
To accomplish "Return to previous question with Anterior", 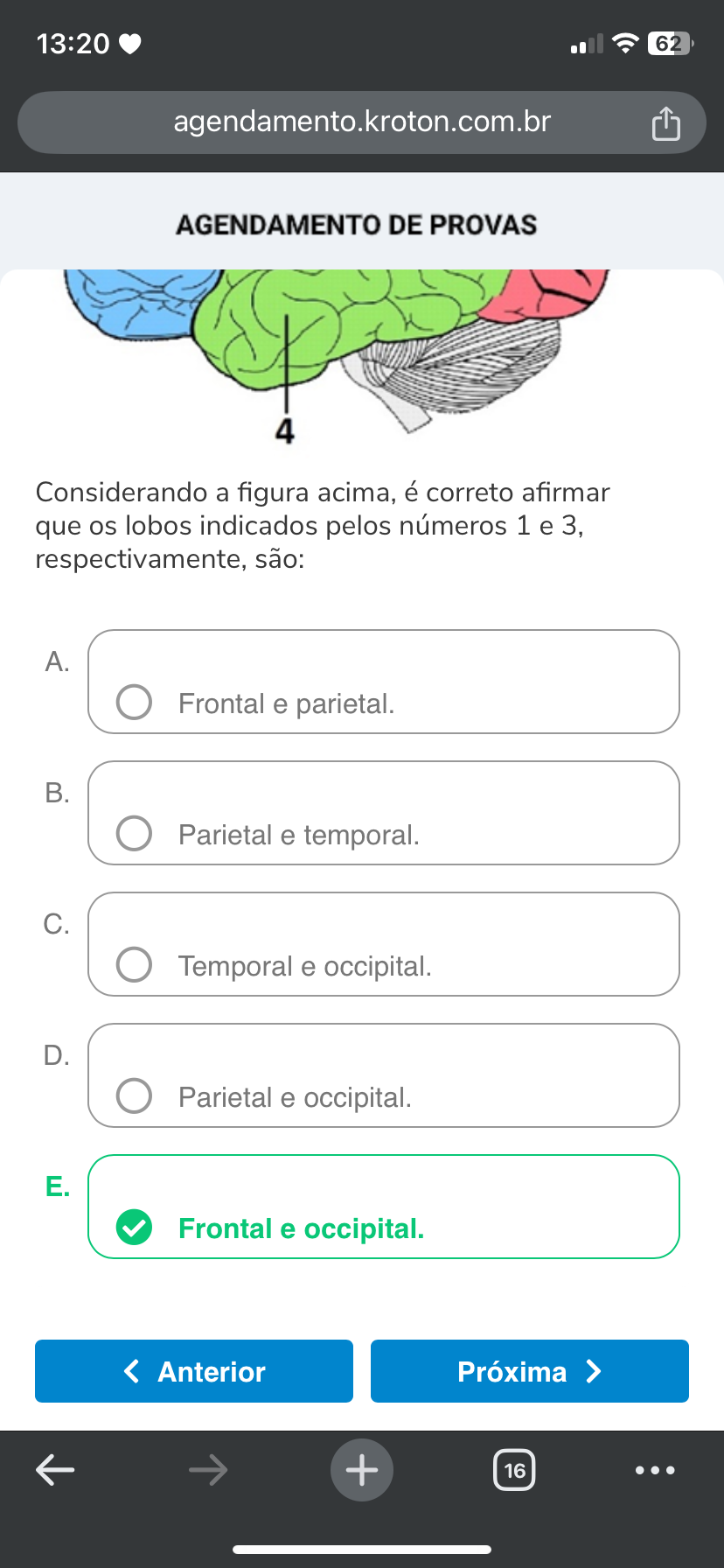I will tap(194, 1371).
